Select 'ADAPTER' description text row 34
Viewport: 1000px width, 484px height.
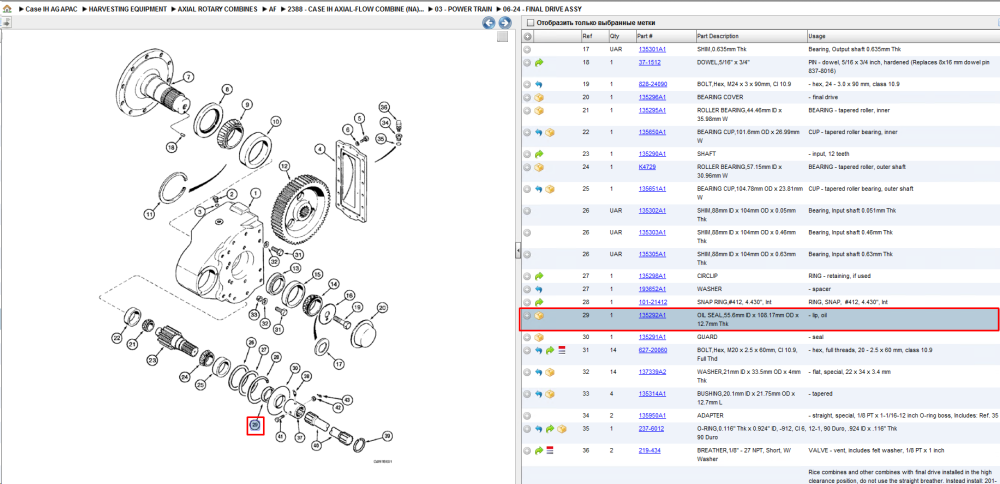[x=710, y=415]
